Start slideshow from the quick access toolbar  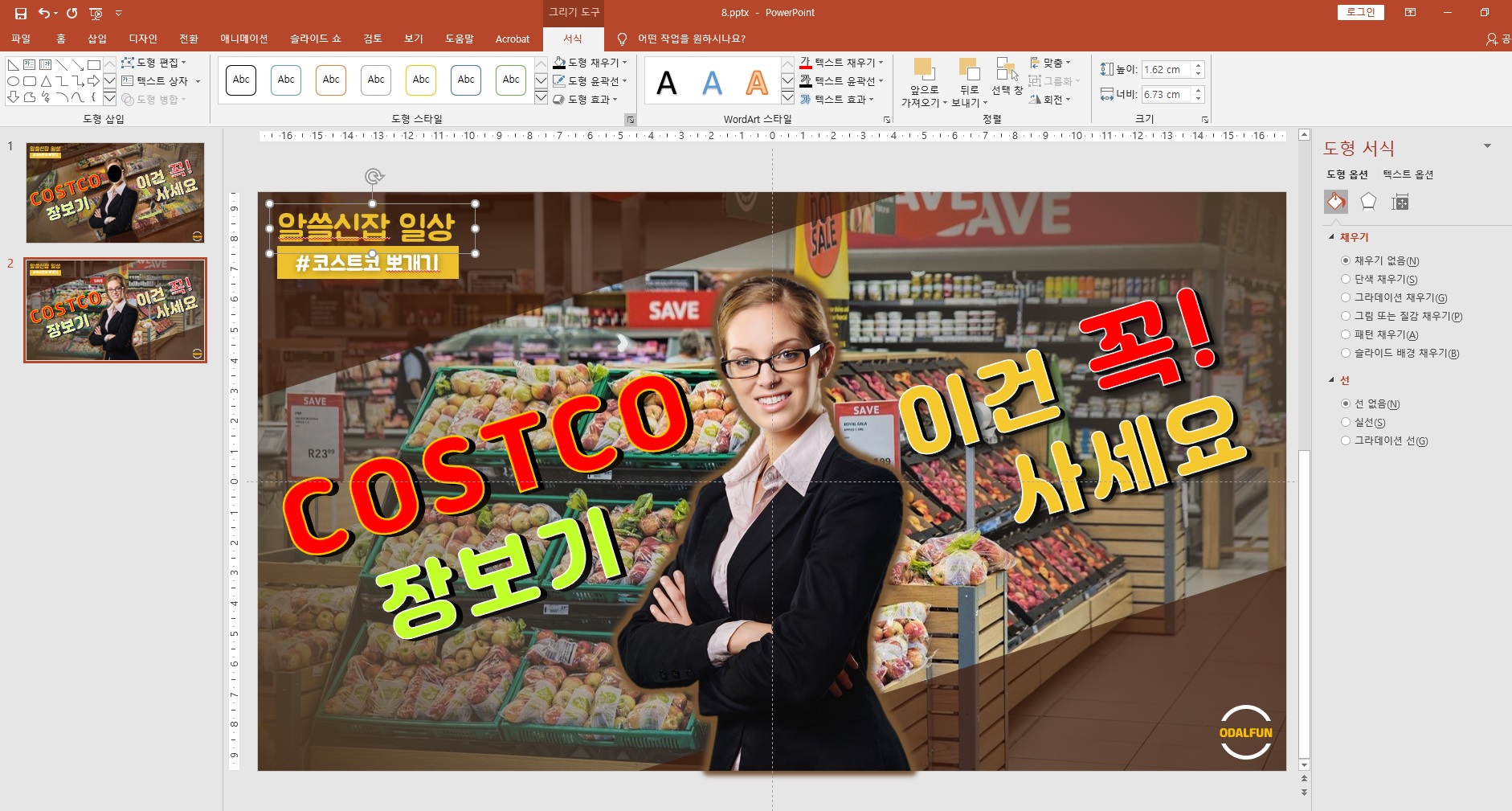(x=96, y=13)
